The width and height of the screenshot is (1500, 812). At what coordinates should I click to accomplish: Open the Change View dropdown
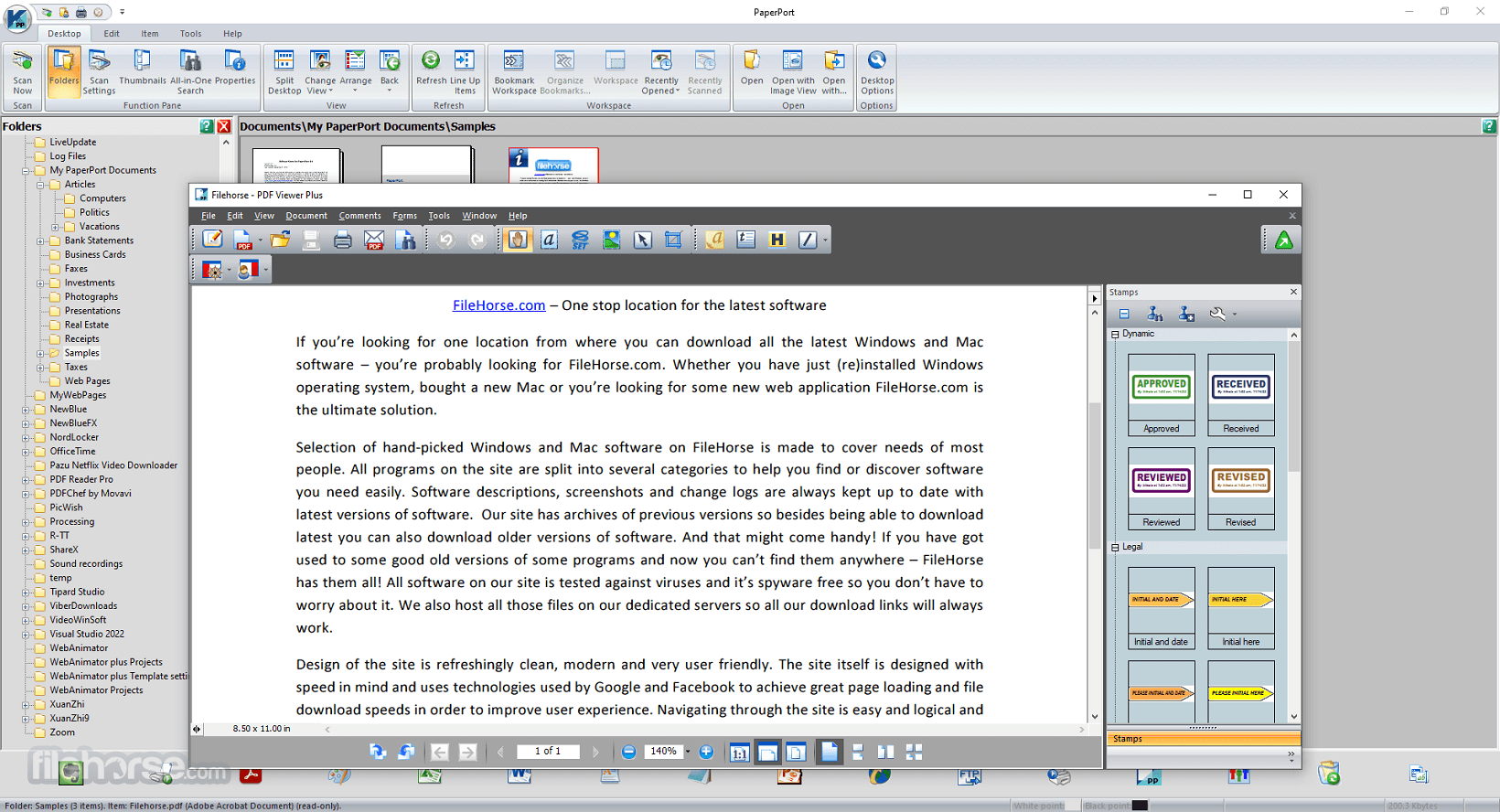click(x=320, y=71)
